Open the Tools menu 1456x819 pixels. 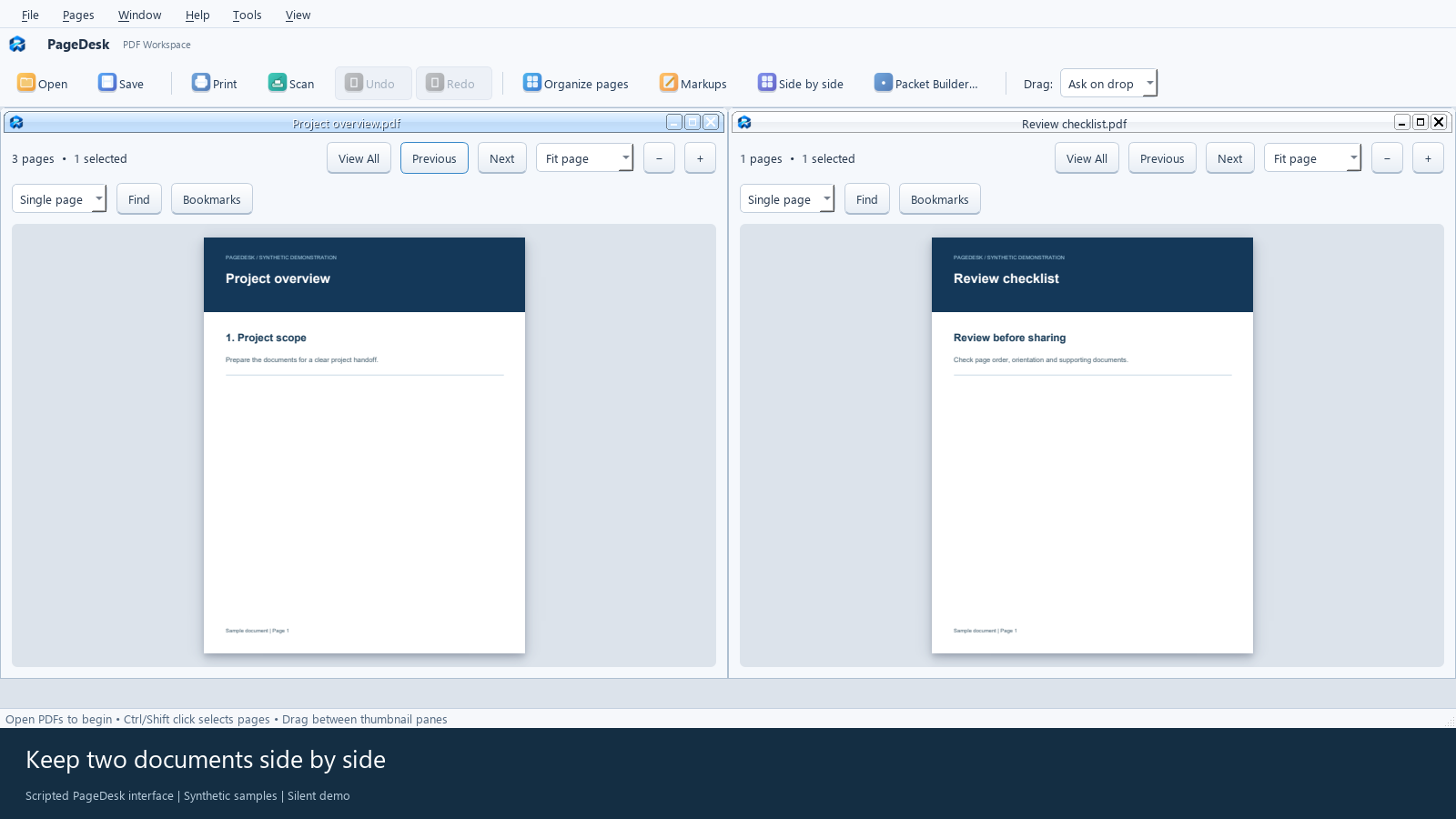coord(247,15)
